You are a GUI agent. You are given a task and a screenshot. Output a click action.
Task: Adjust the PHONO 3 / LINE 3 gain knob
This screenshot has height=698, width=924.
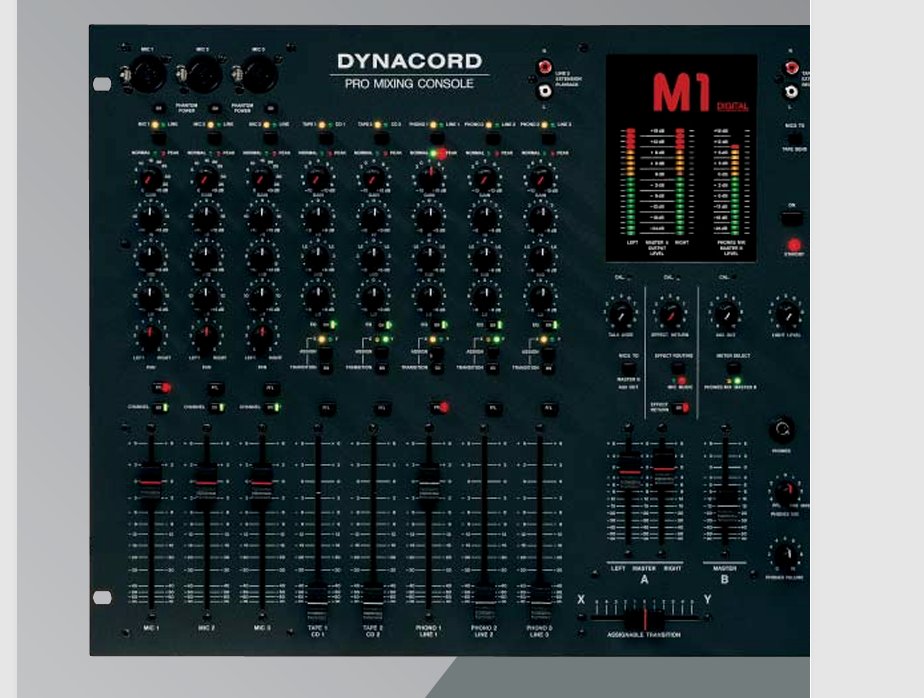540,177
